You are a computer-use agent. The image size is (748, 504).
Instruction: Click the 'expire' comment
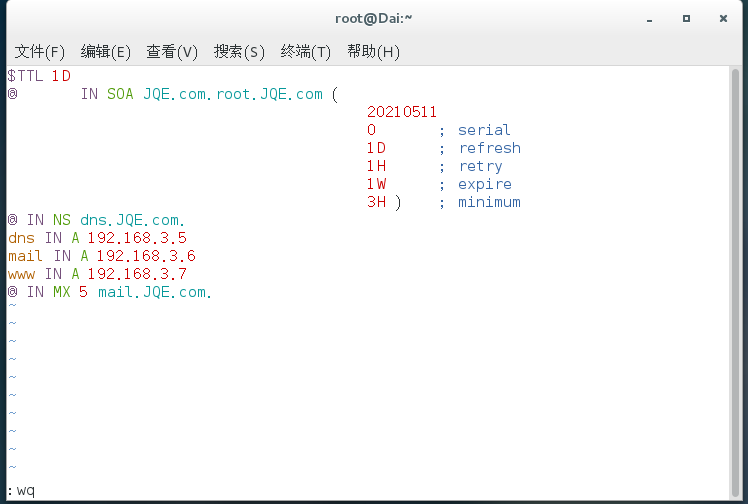(485, 185)
